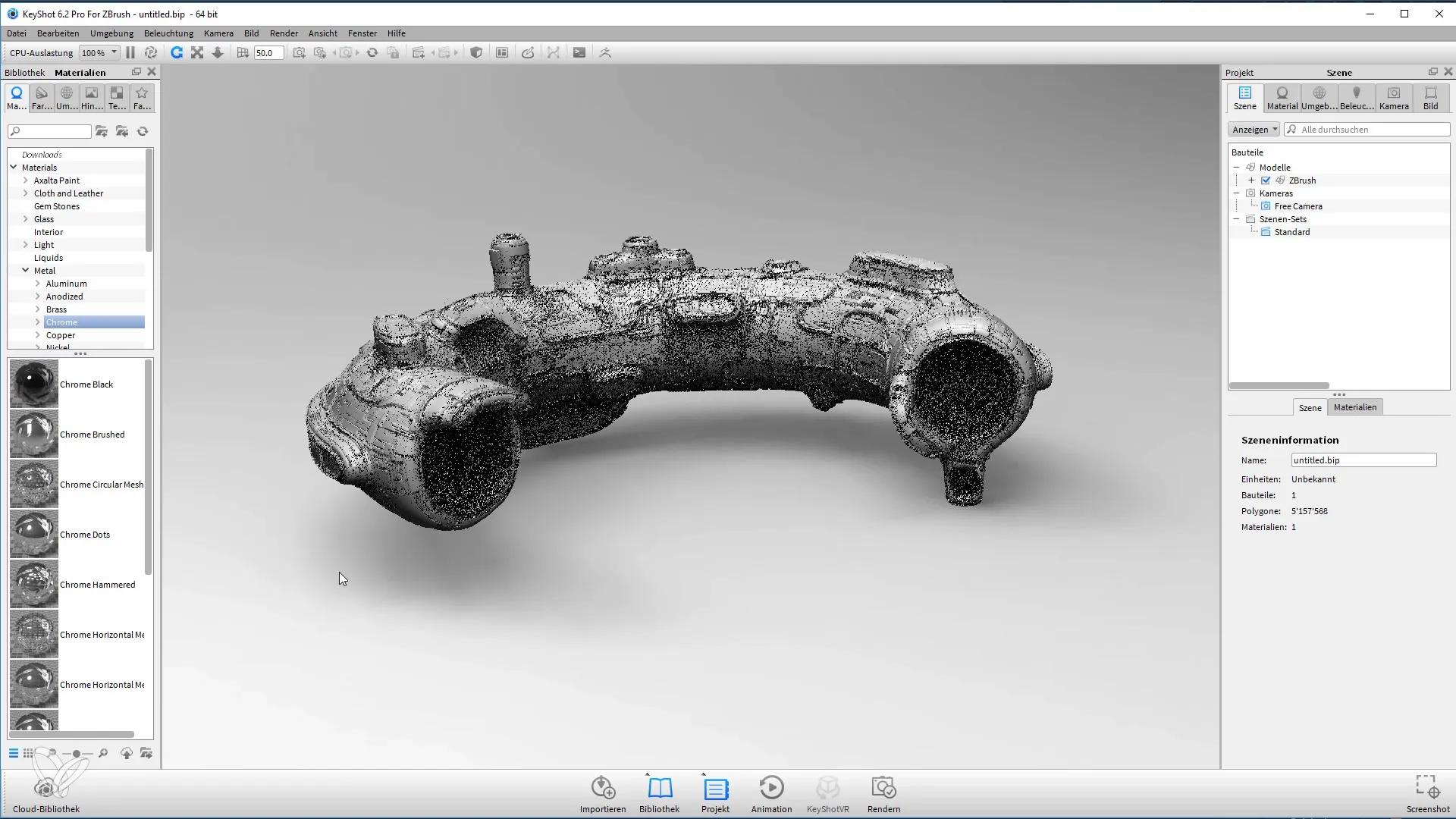Toggle Projekt panel in bottom toolbar

[x=715, y=794]
